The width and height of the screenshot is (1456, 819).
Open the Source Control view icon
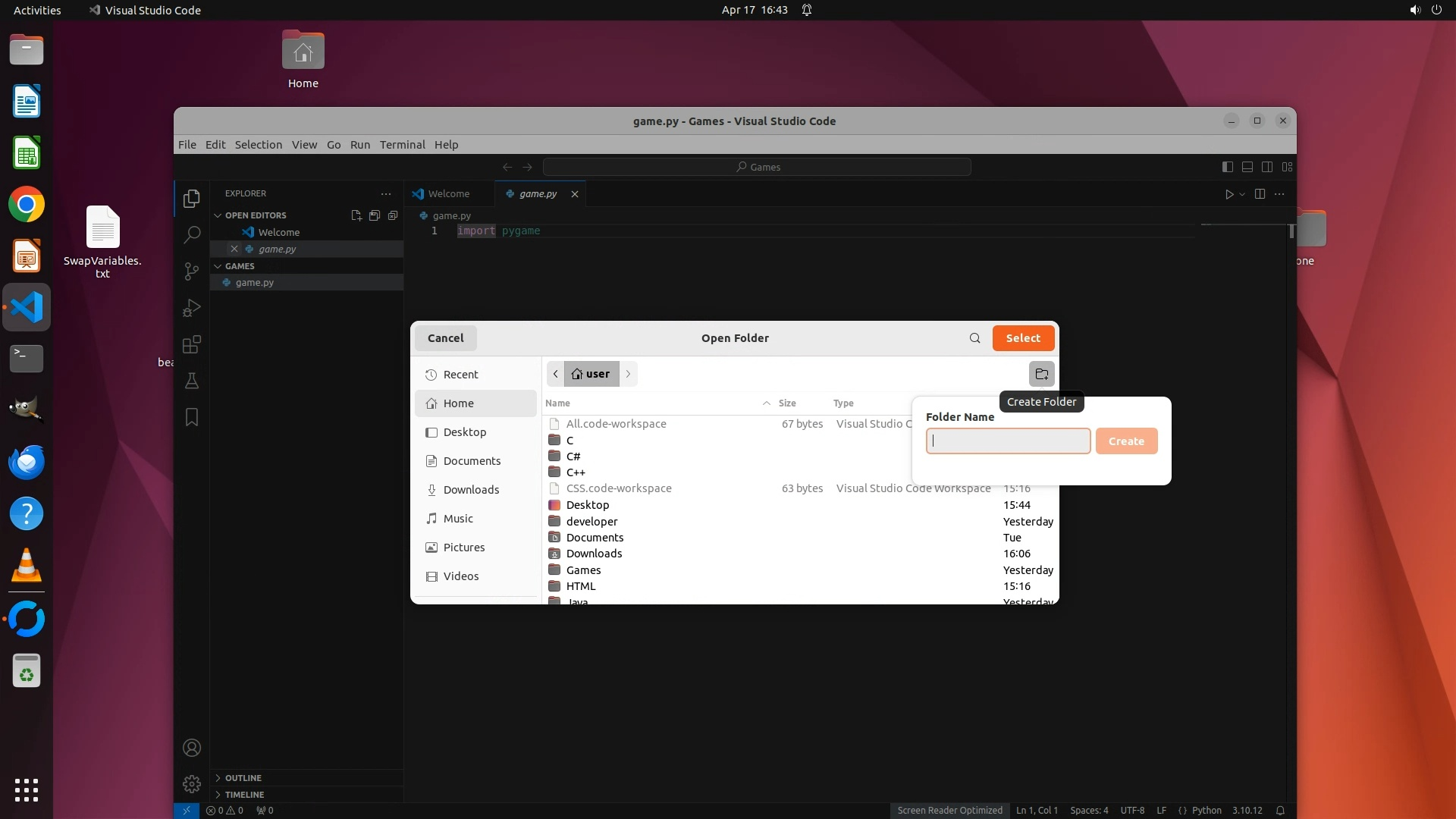pyautogui.click(x=192, y=271)
